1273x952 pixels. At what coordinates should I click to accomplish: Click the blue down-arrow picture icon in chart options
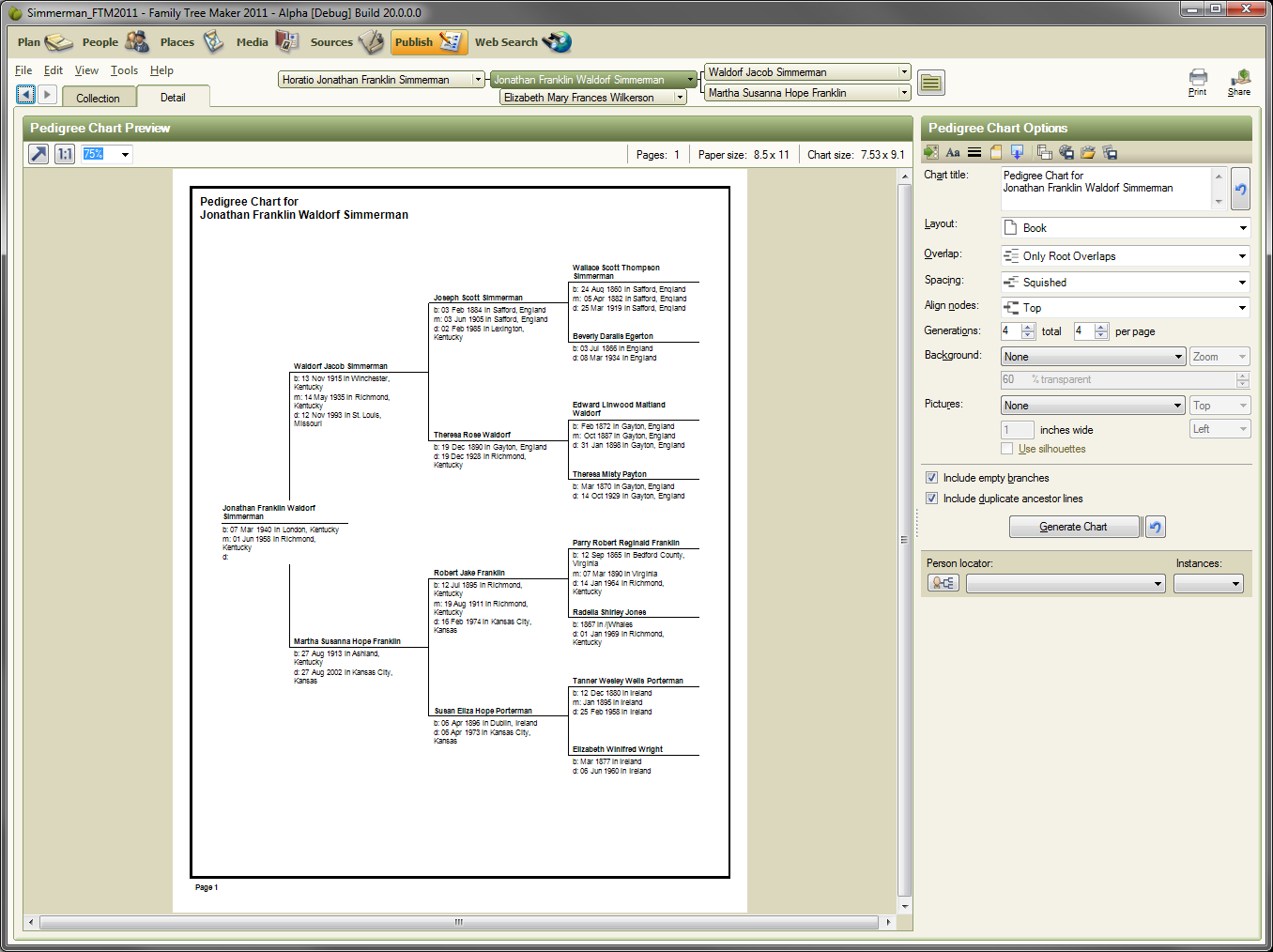[x=1017, y=152]
